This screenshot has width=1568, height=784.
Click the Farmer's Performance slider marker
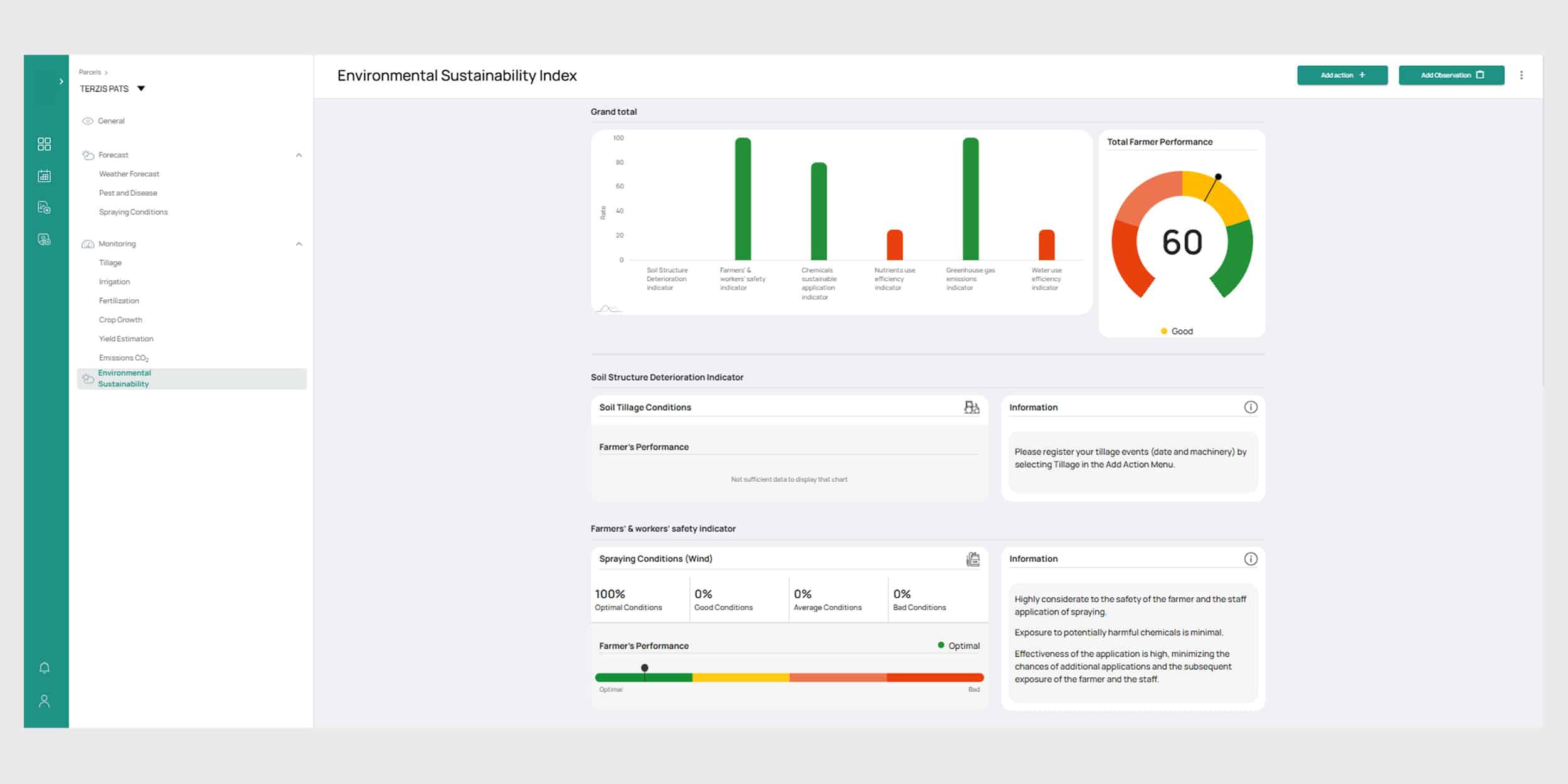coord(644,669)
